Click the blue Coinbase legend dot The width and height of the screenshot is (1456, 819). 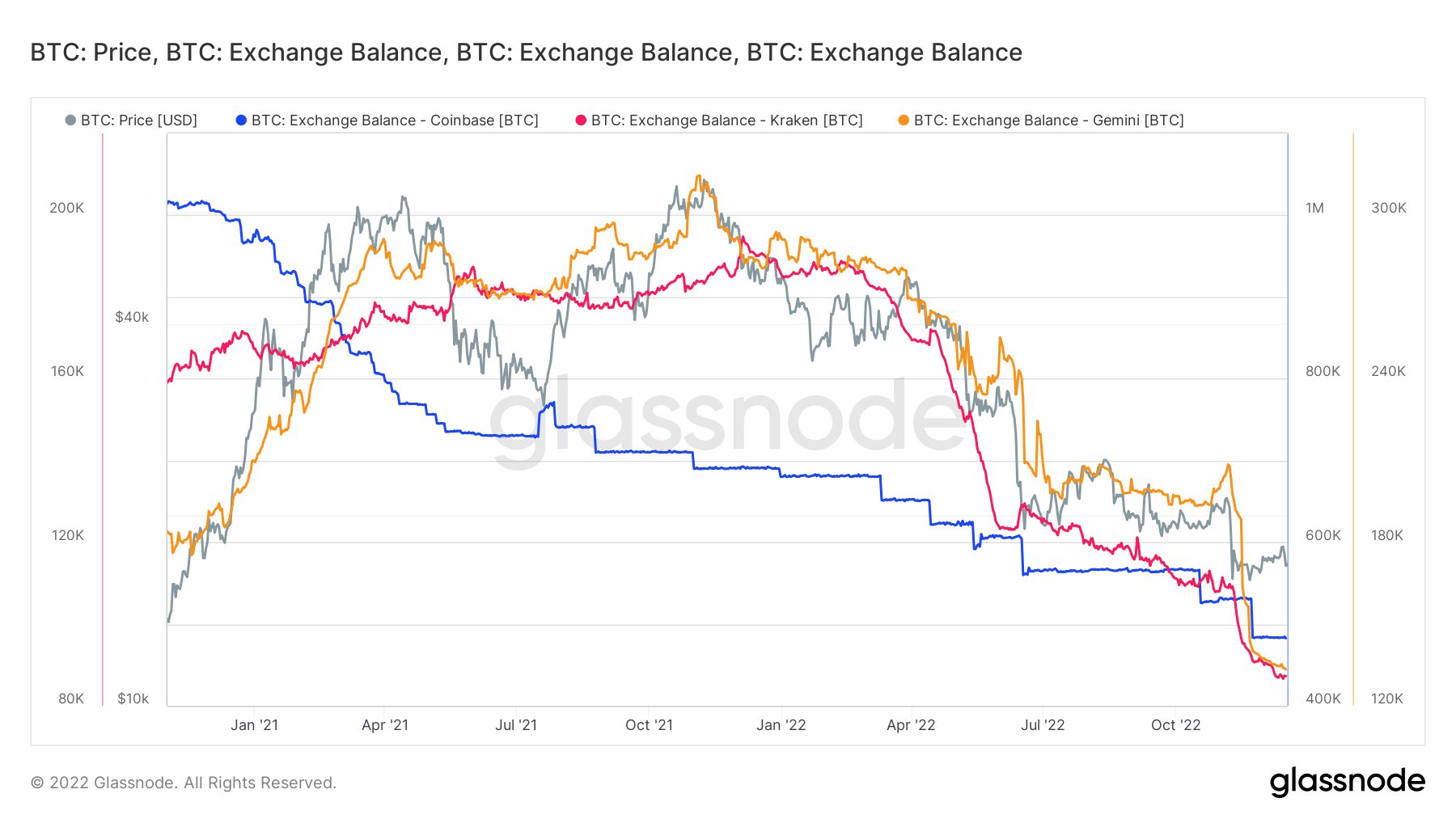[241, 120]
